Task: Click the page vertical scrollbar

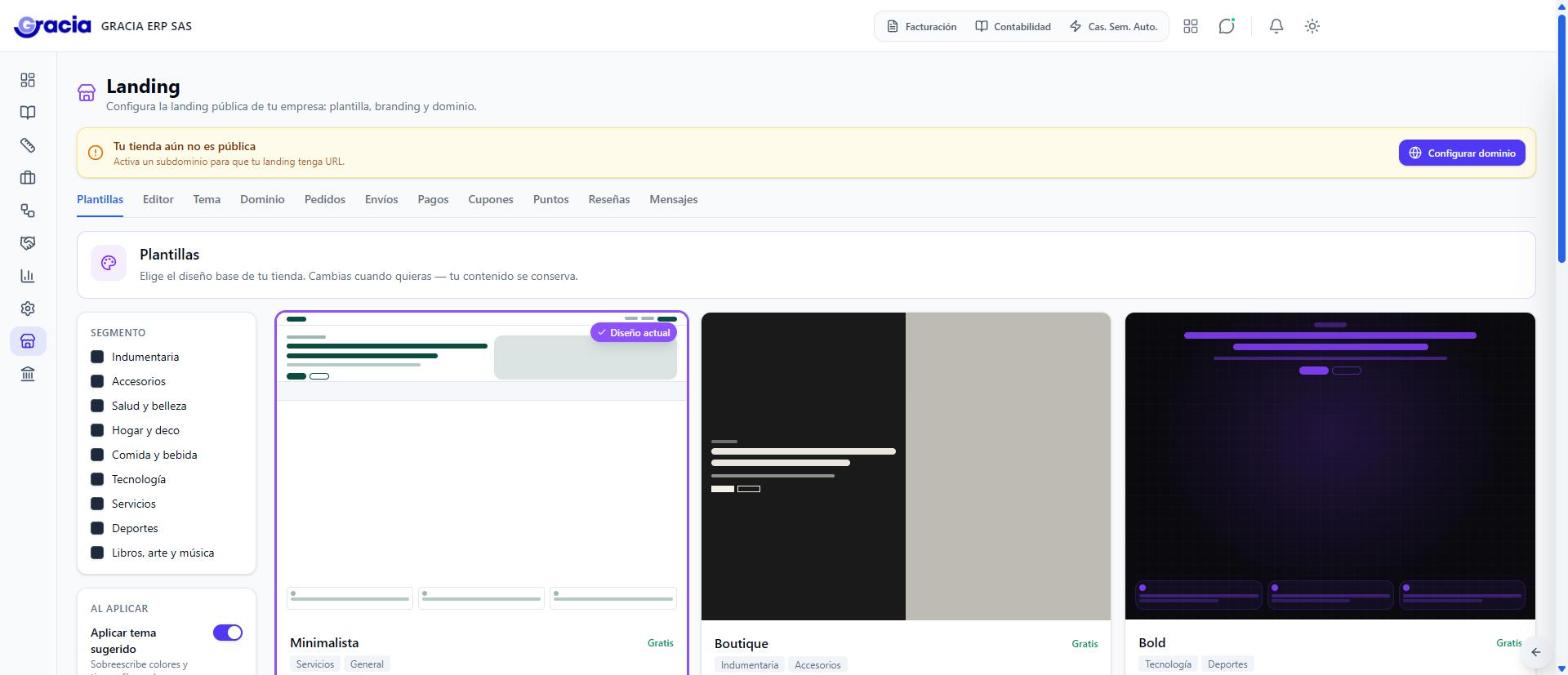Action: [1561, 138]
